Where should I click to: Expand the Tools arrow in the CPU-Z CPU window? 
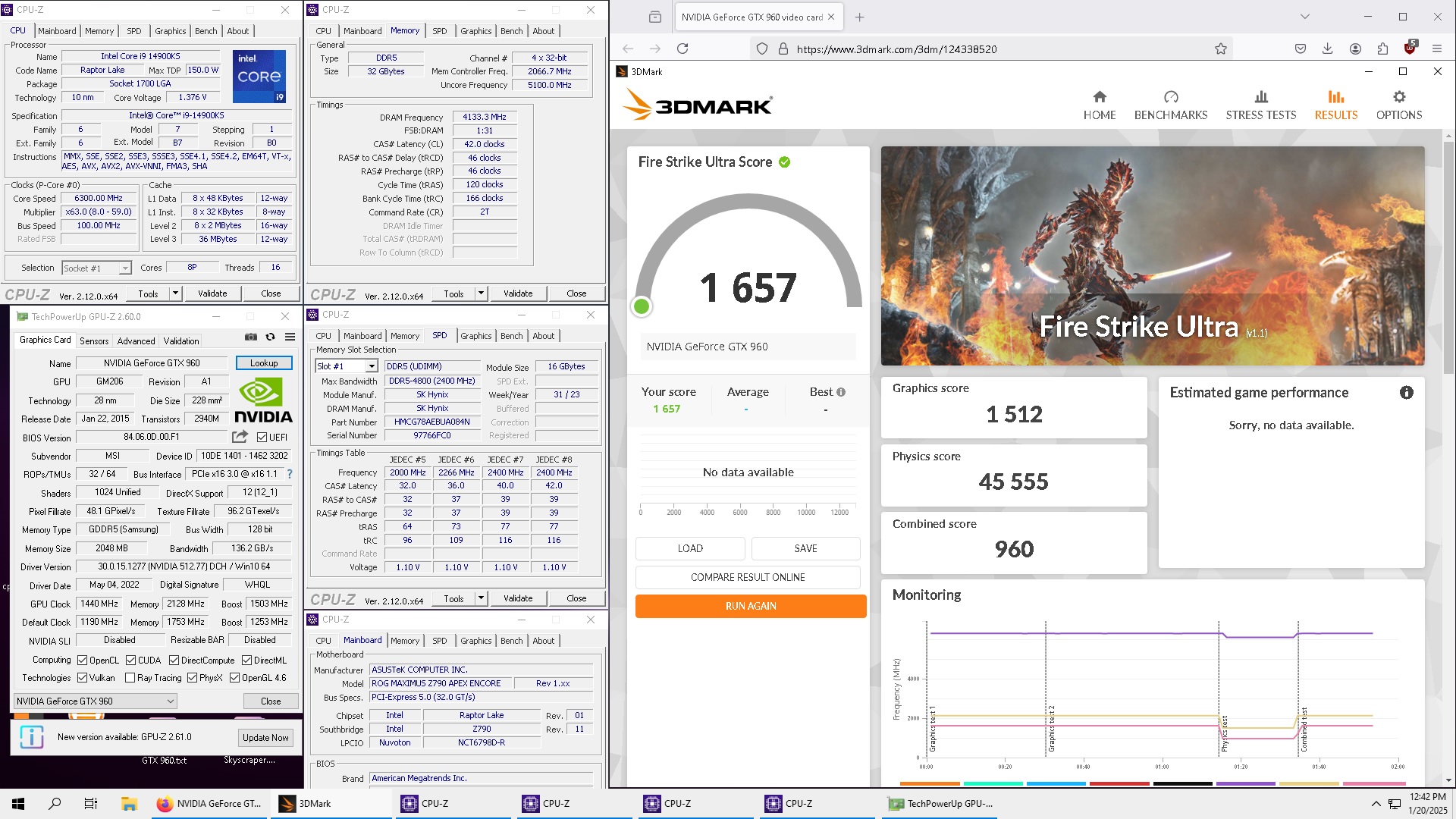coord(175,293)
